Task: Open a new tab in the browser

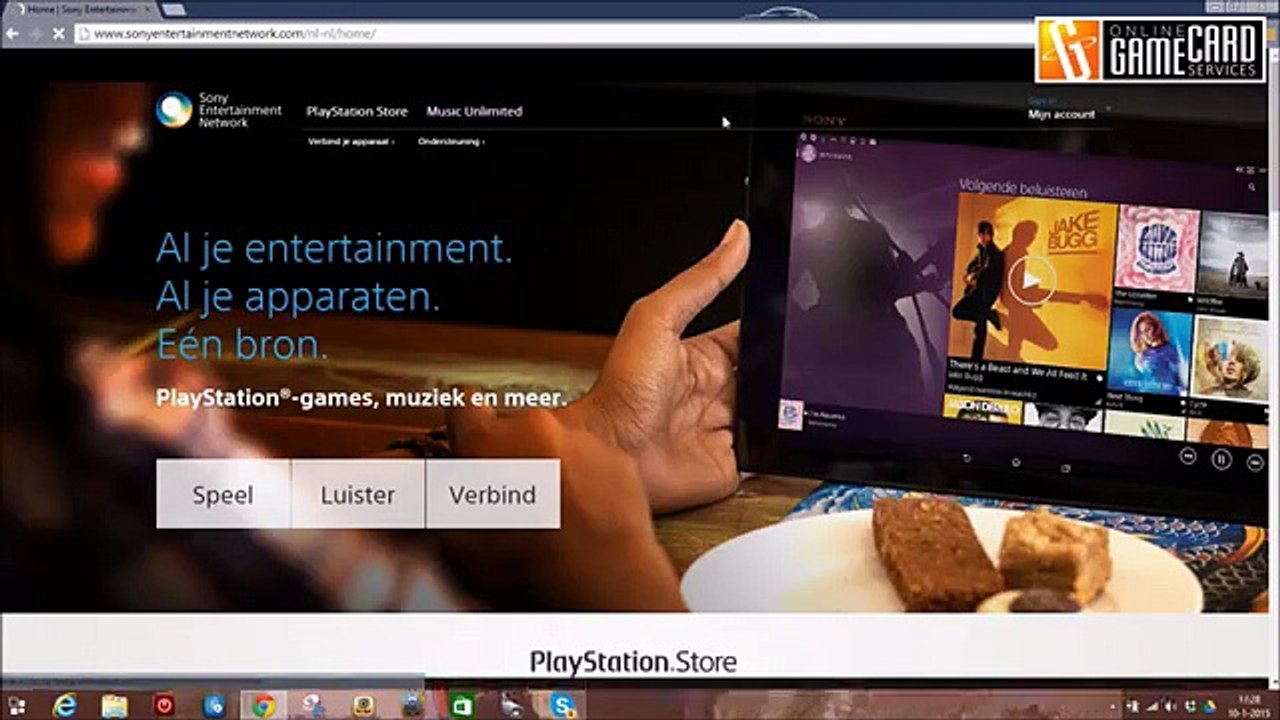Action: 173,9
